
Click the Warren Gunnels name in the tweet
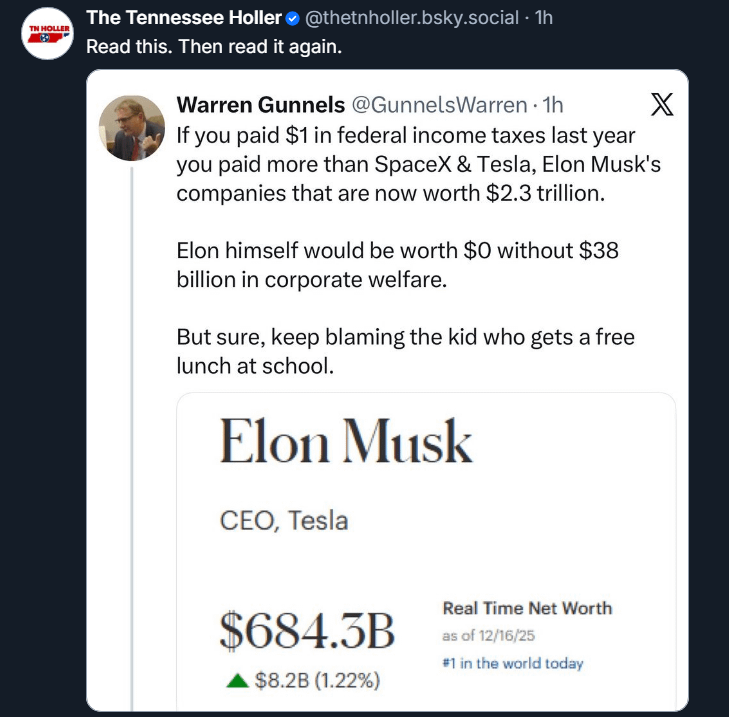coord(262,105)
